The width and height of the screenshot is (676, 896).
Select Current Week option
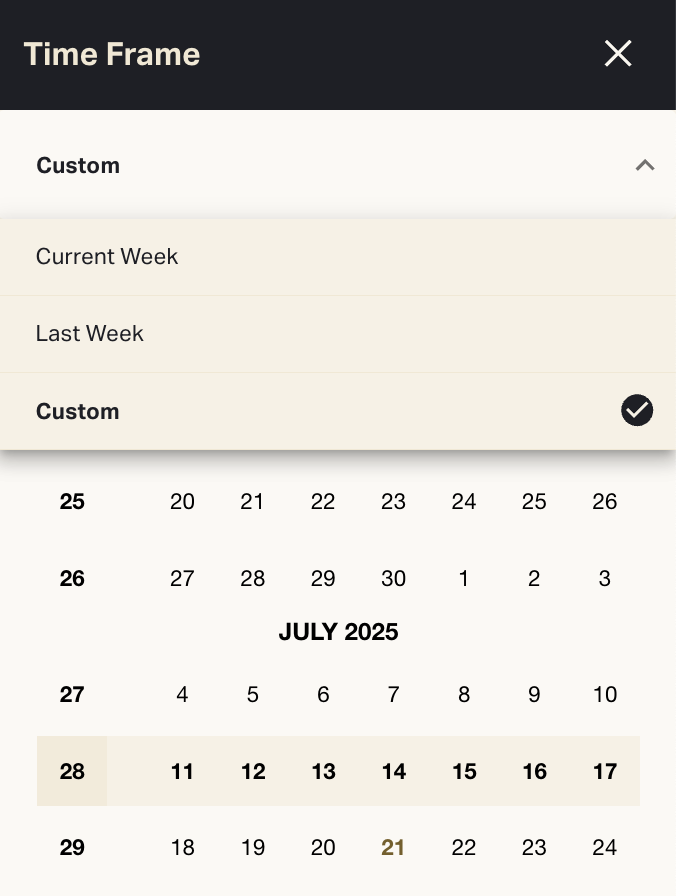tap(107, 257)
